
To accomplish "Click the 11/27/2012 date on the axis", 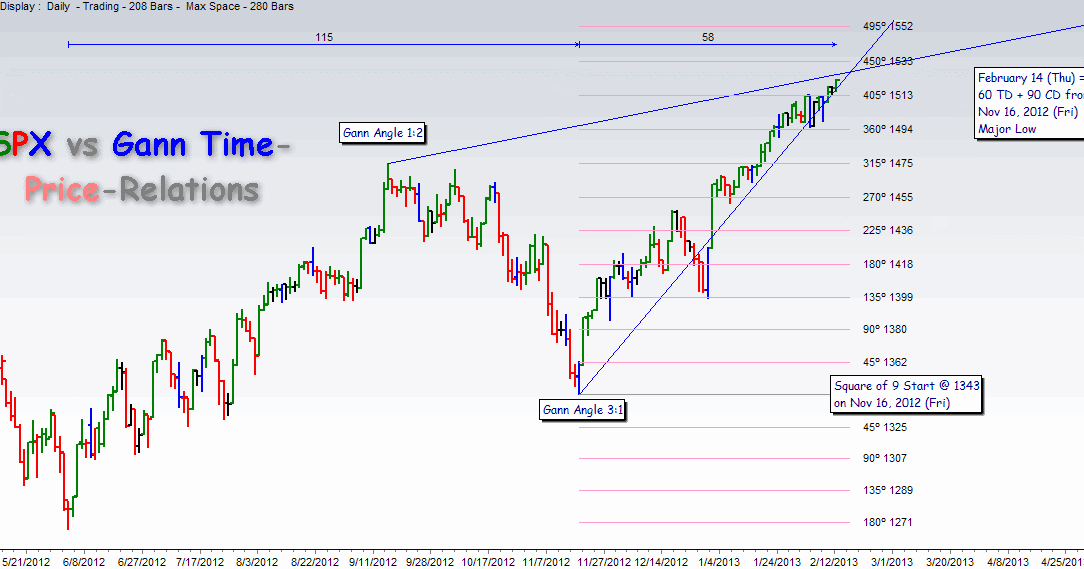I will point(604,561).
